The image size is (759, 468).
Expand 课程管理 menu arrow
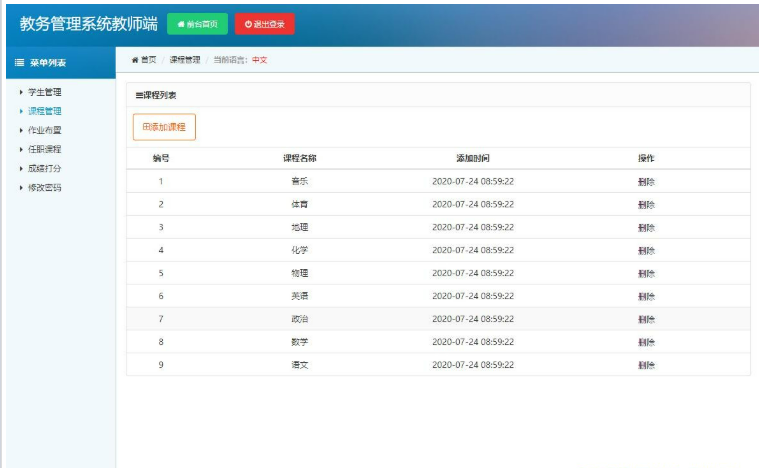[x=21, y=111]
